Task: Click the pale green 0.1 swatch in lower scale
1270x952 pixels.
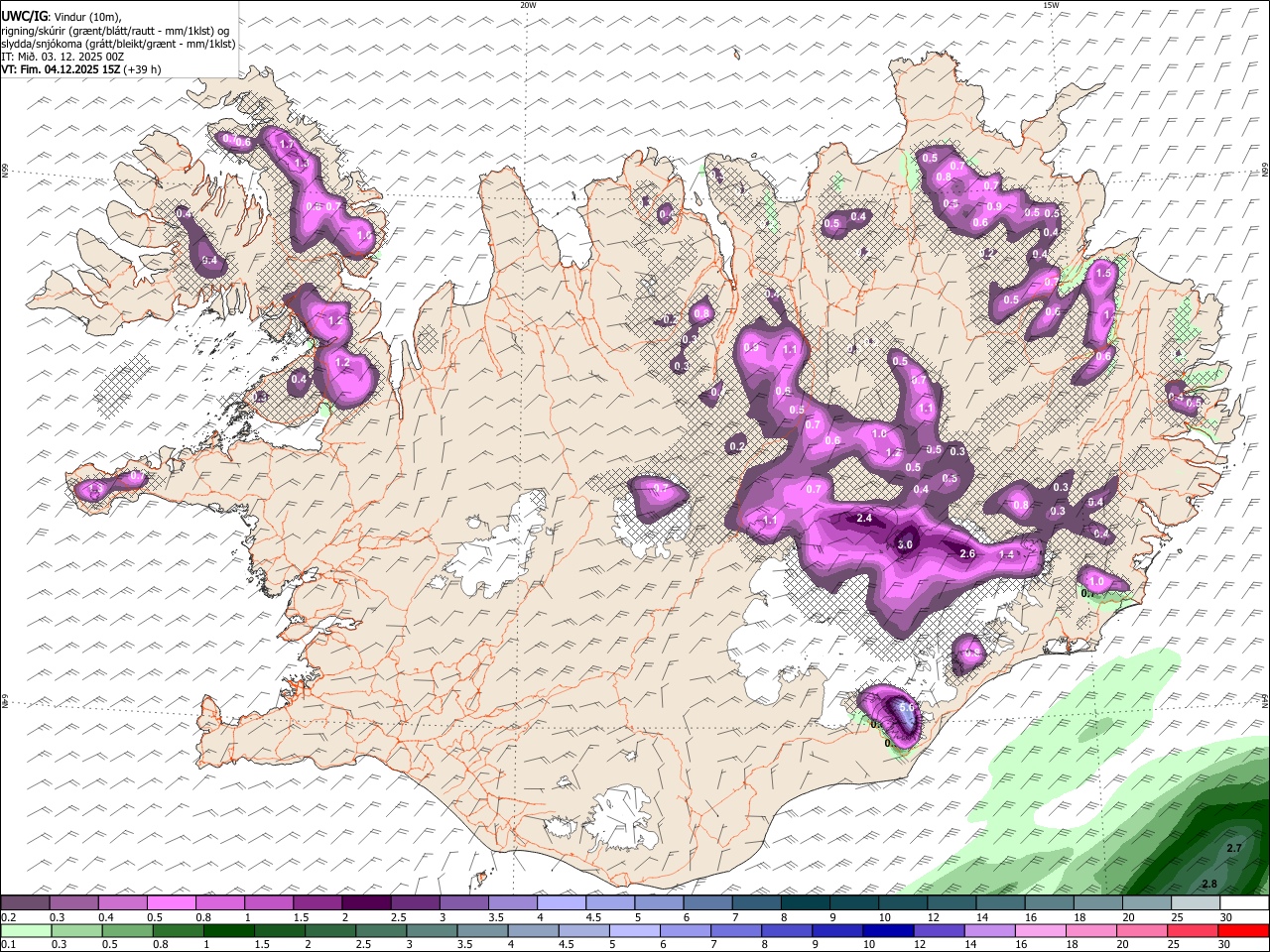Action: tap(26, 931)
